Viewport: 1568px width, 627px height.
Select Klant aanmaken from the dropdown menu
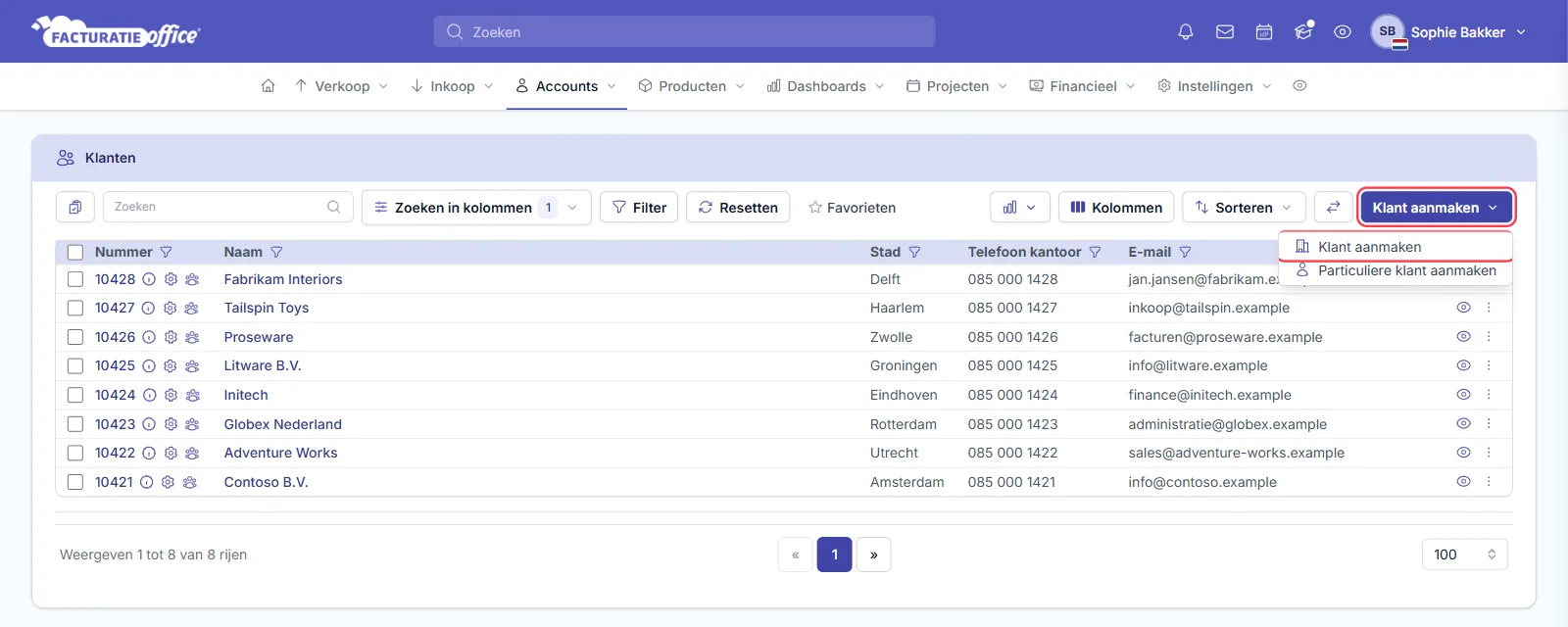pos(1396,247)
